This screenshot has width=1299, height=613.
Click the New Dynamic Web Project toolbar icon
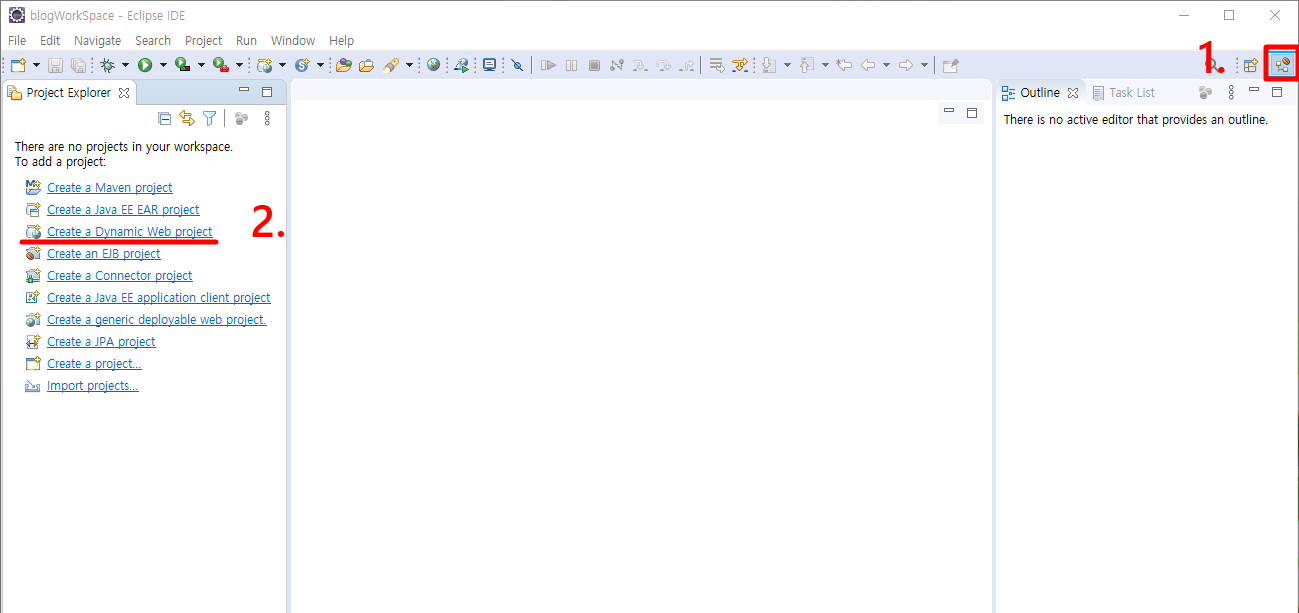[x=264, y=65]
